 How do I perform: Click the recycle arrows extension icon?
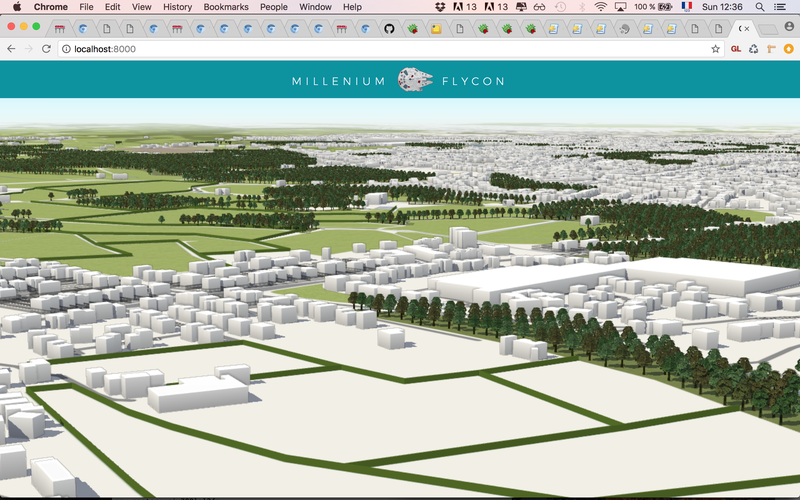point(754,48)
